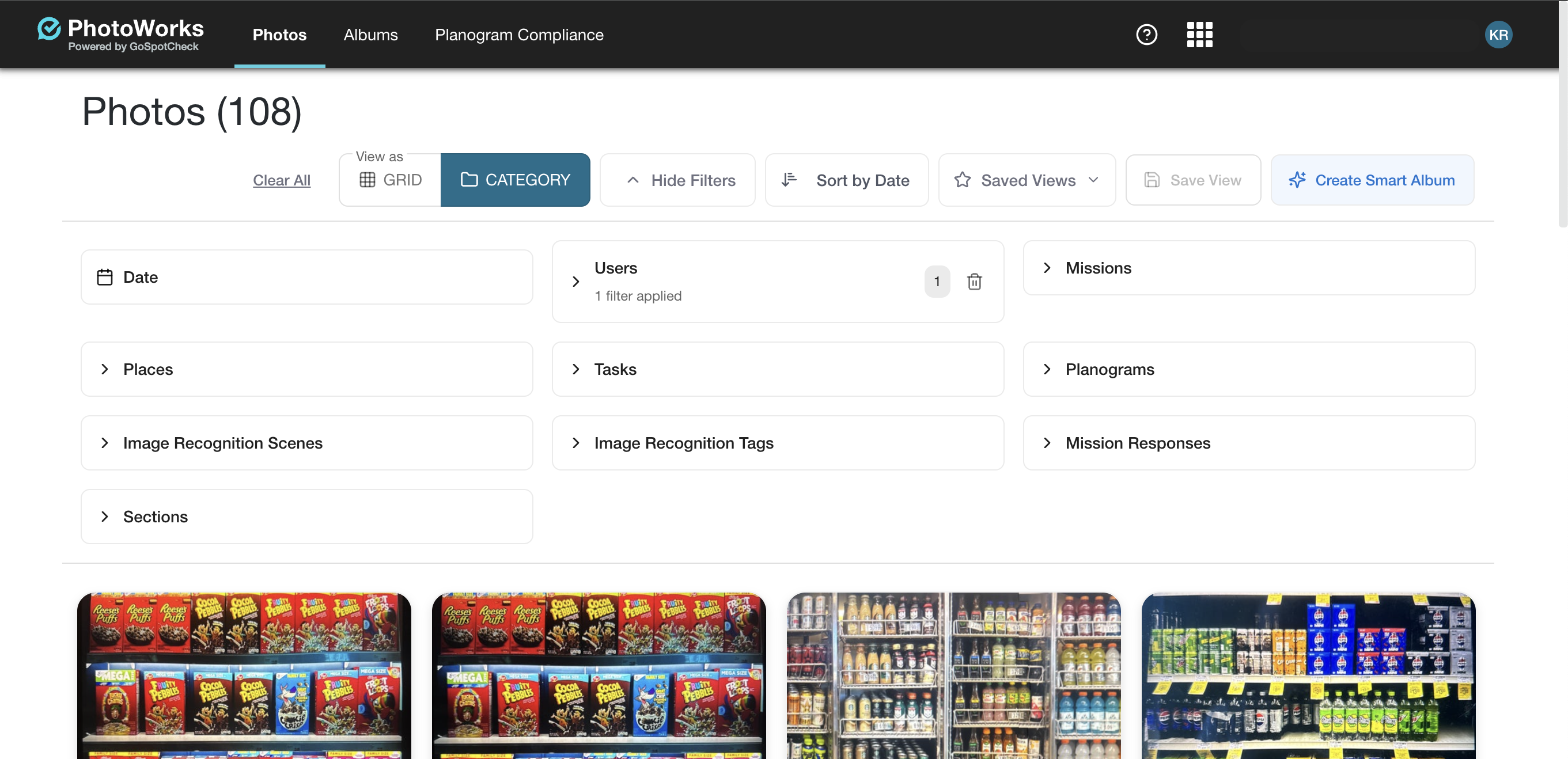Open the apps grid launcher icon
Screen dimensions: 1568x759
click(1199, 35)
